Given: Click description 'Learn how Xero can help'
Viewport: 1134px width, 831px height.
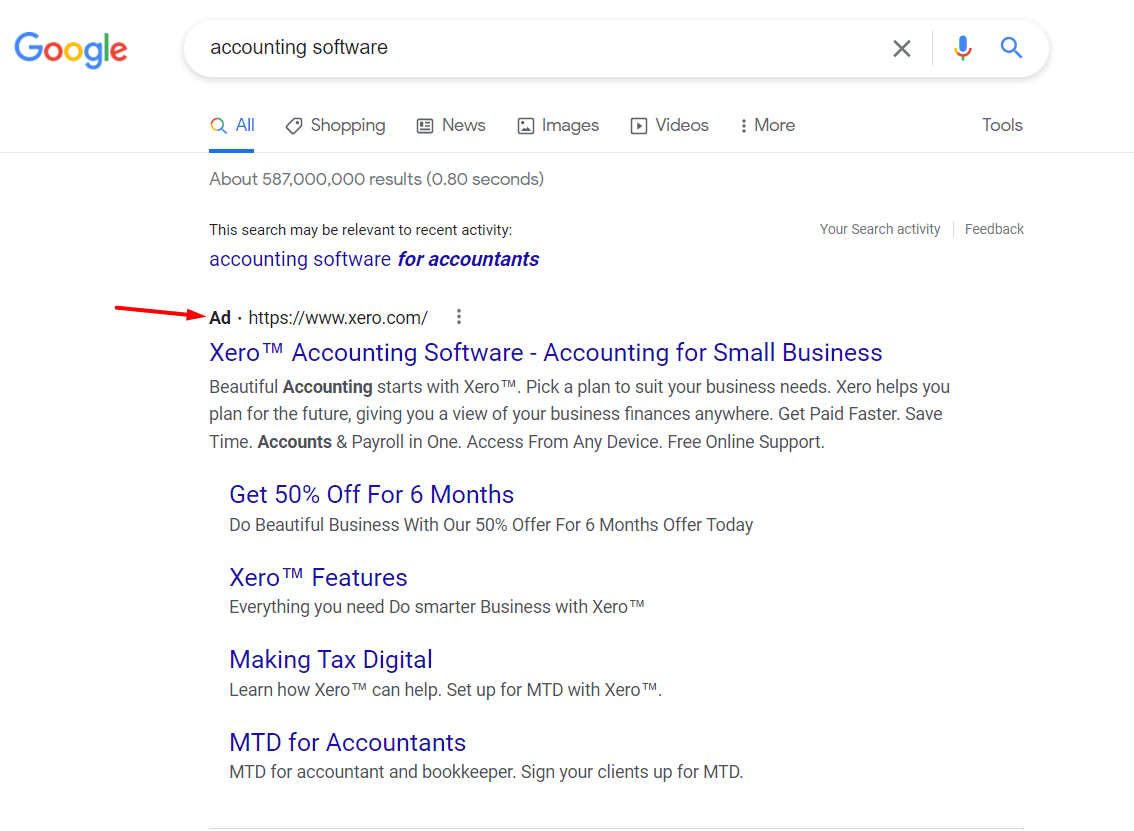Looking at the screenshot, I should [x=446, y=690].
